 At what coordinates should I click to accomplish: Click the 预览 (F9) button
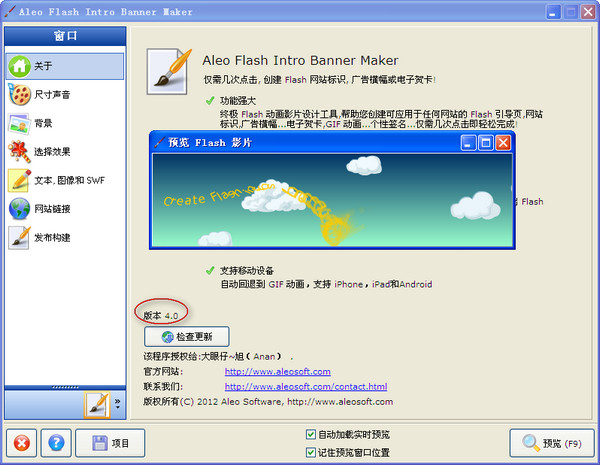[x=552, y=443]
